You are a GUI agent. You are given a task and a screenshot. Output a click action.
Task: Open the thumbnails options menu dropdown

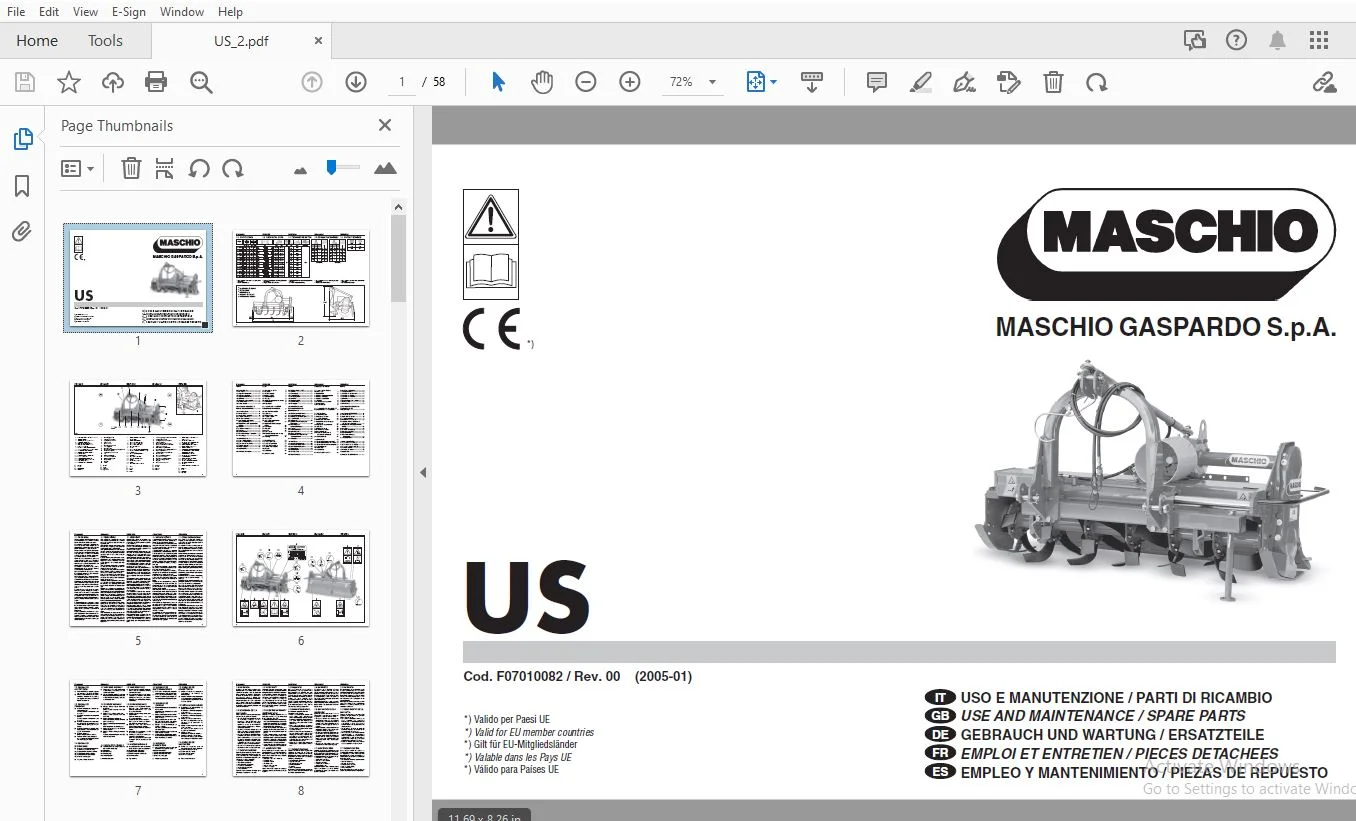77,168
